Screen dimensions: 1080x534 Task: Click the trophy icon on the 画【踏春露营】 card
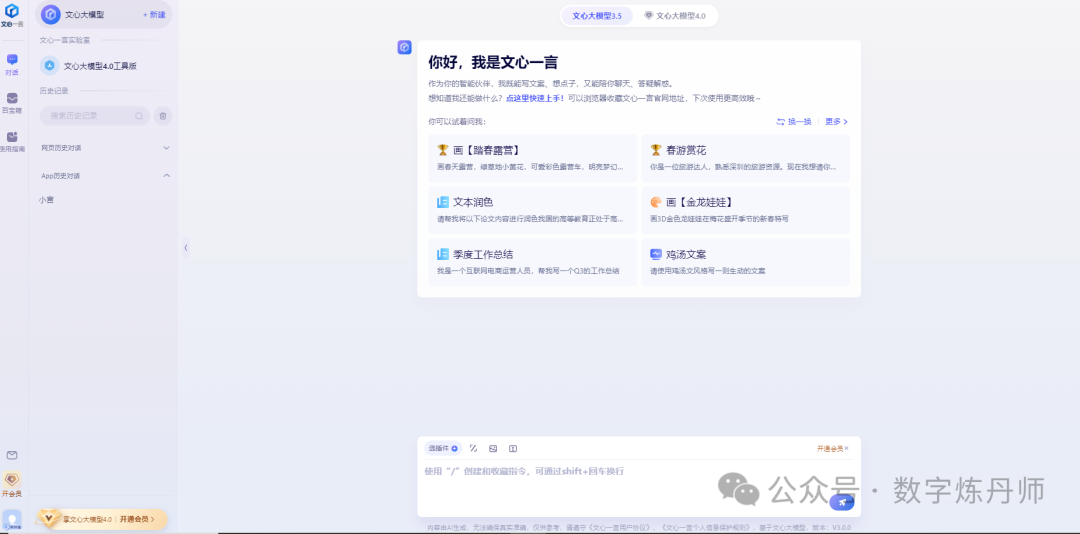pyautogui.click(x=443, y=150)
